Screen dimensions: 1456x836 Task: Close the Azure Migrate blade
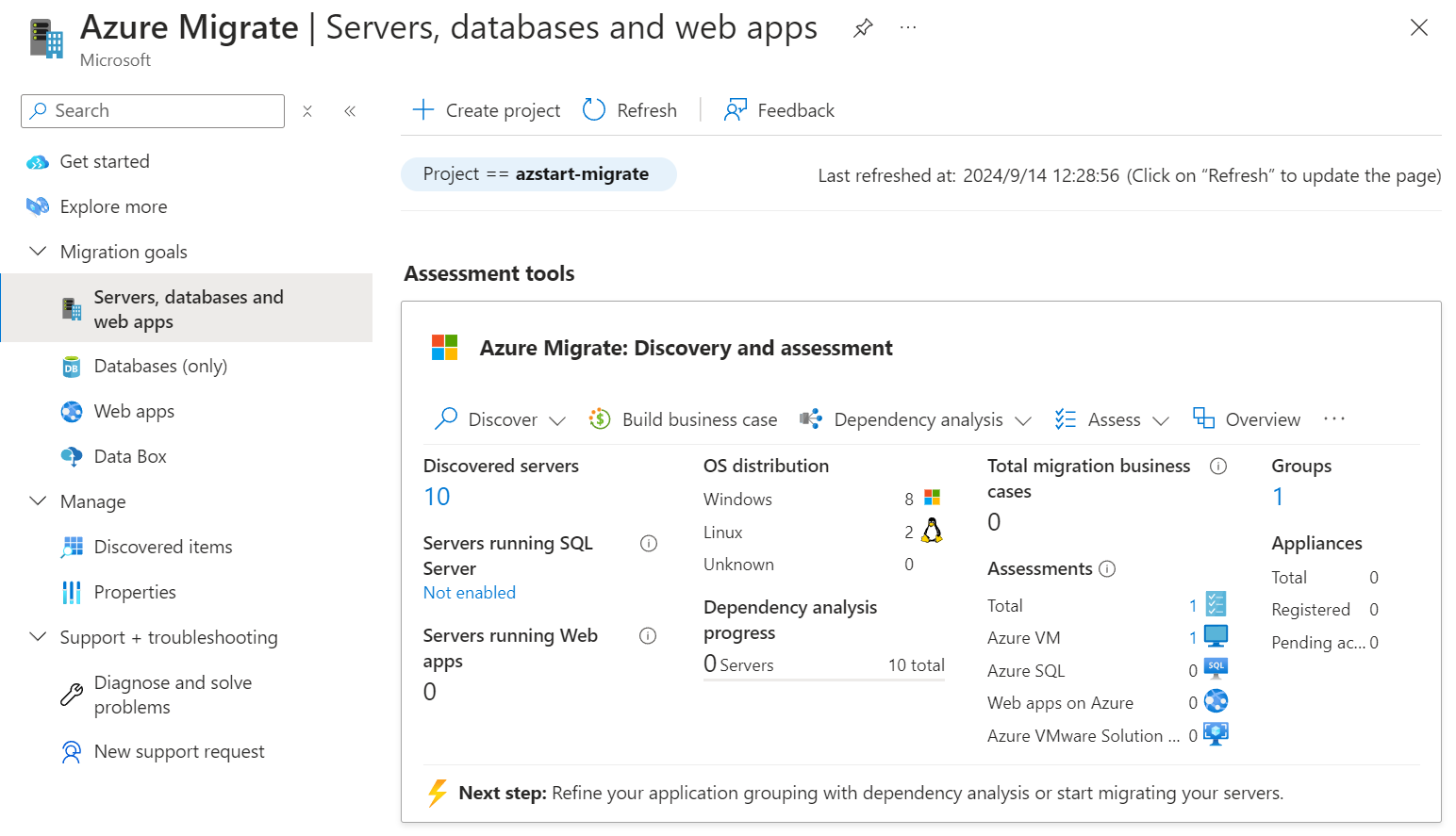point(1419,28)
